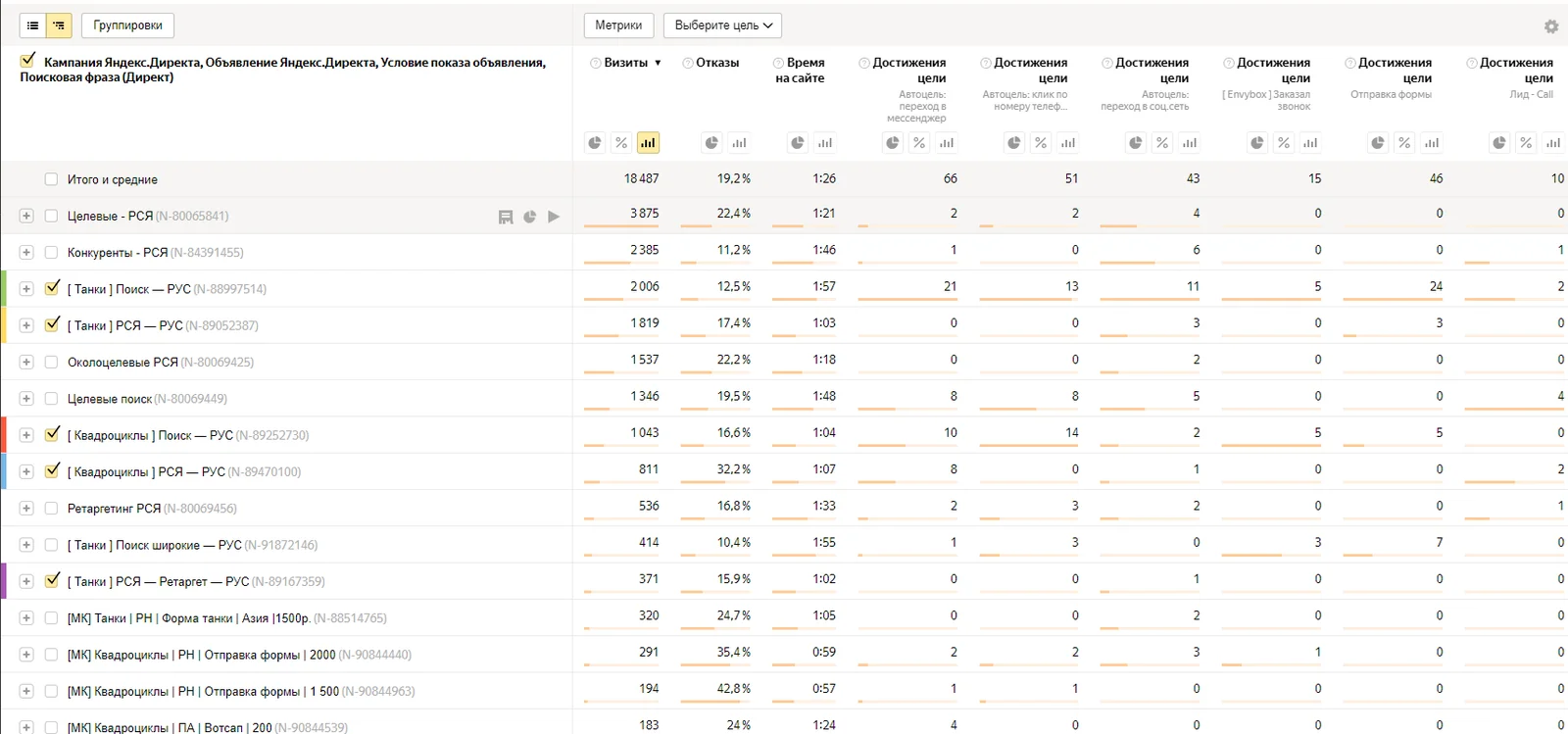Select bar chart icon under Время на сайте

point(825,143)
